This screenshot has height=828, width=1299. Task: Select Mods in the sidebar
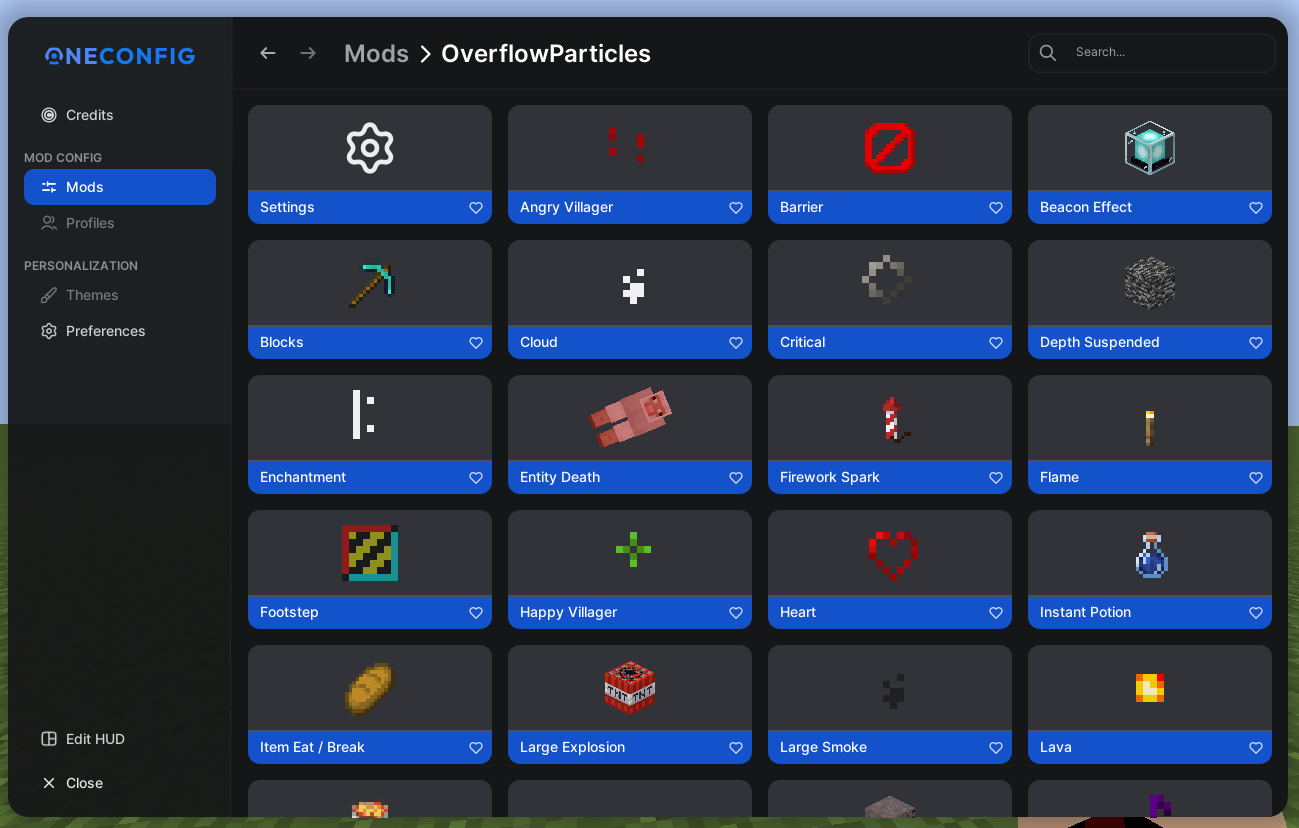(x=120, y=187)
